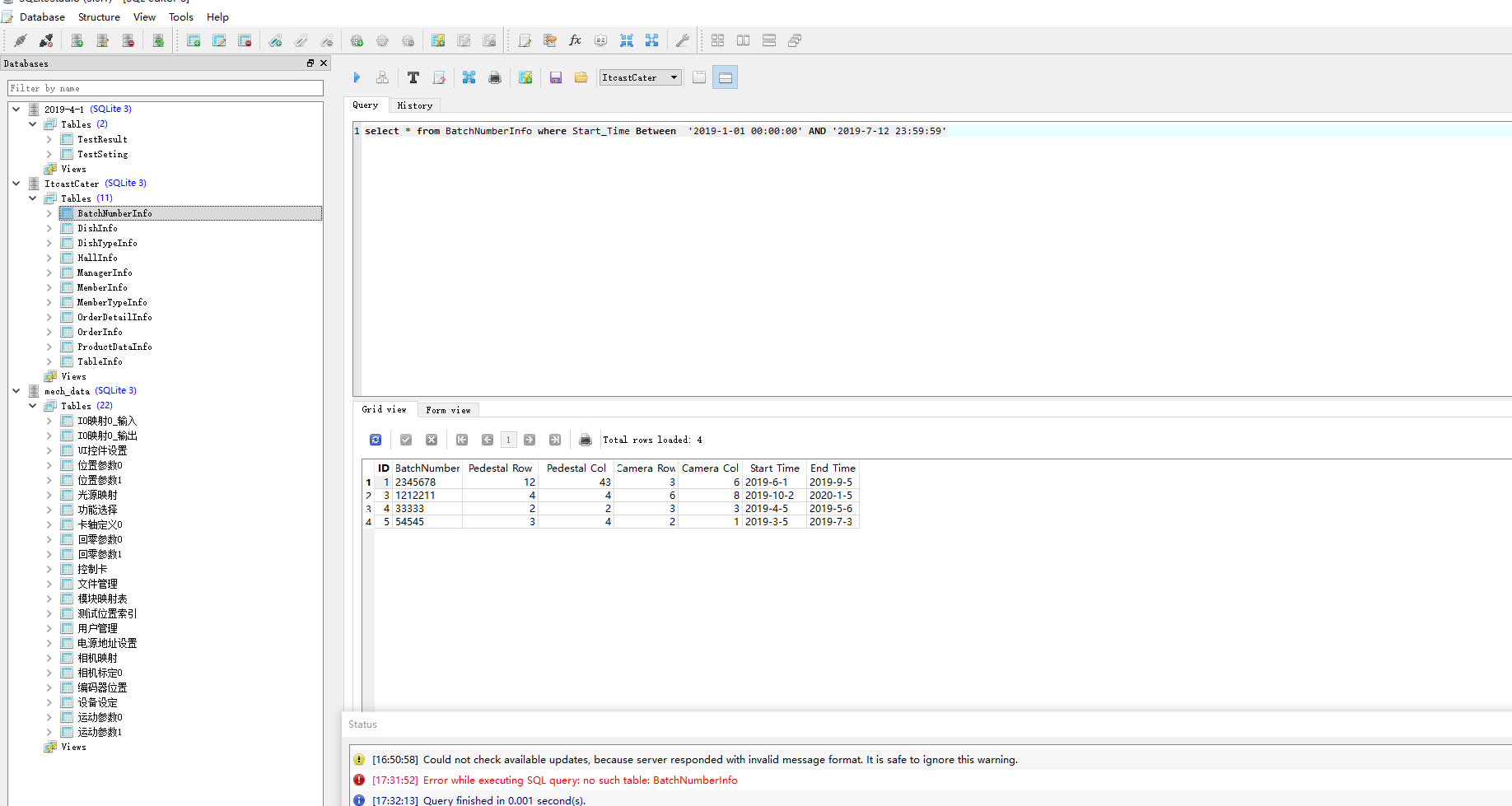Switch to the History tab
The image size is (1512, 806).
pyautogui.click(x=415, y=105)
